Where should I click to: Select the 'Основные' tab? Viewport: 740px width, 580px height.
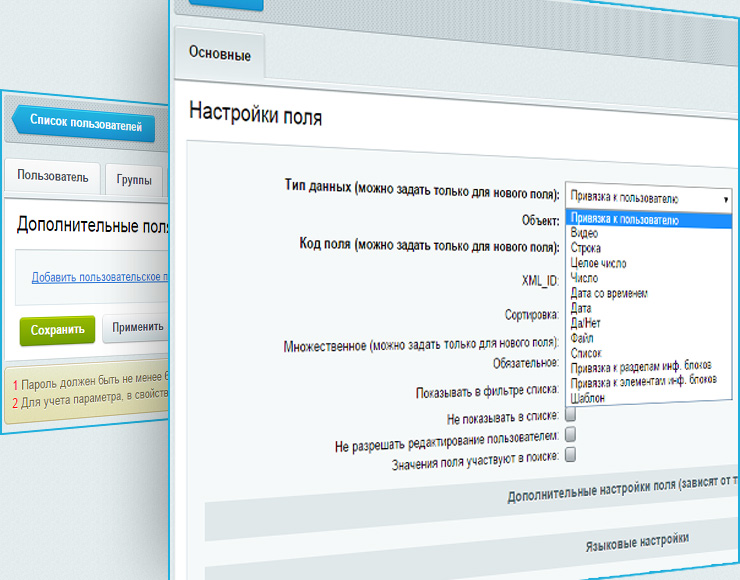click(x=219, y=54)
